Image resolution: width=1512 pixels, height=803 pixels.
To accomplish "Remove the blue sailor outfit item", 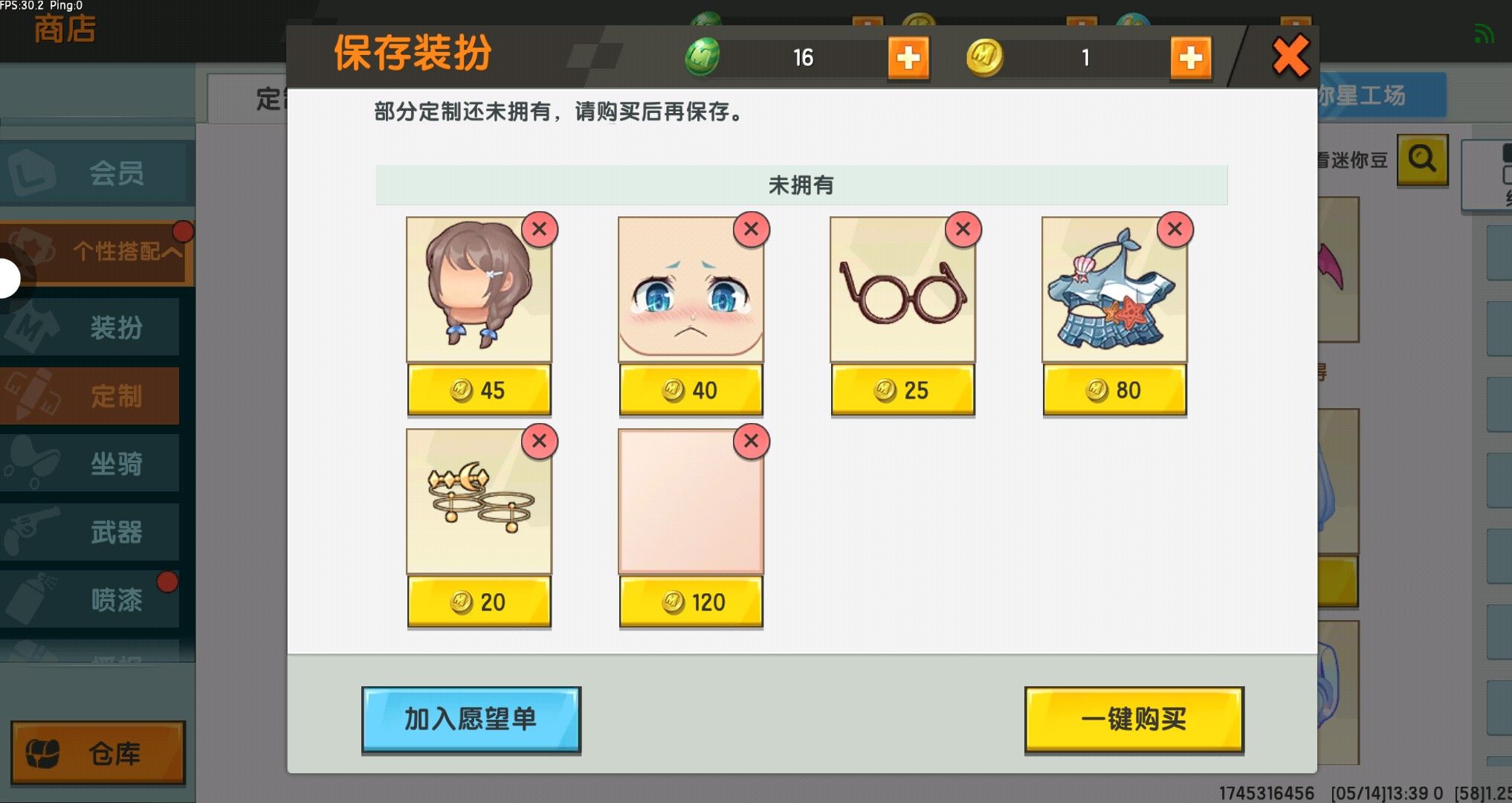I will tap(1175, 230).
